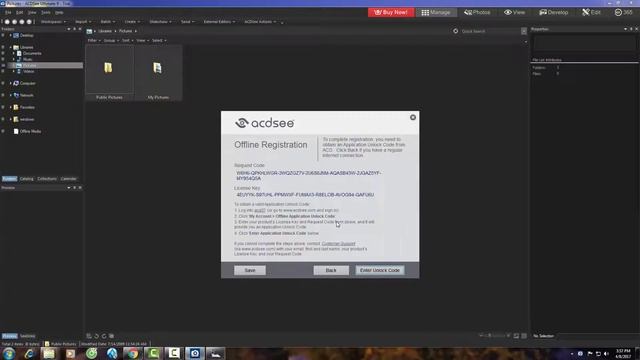Expand the Create dropdown
This screenshot has height=360, width=640.
coord(132,22)
